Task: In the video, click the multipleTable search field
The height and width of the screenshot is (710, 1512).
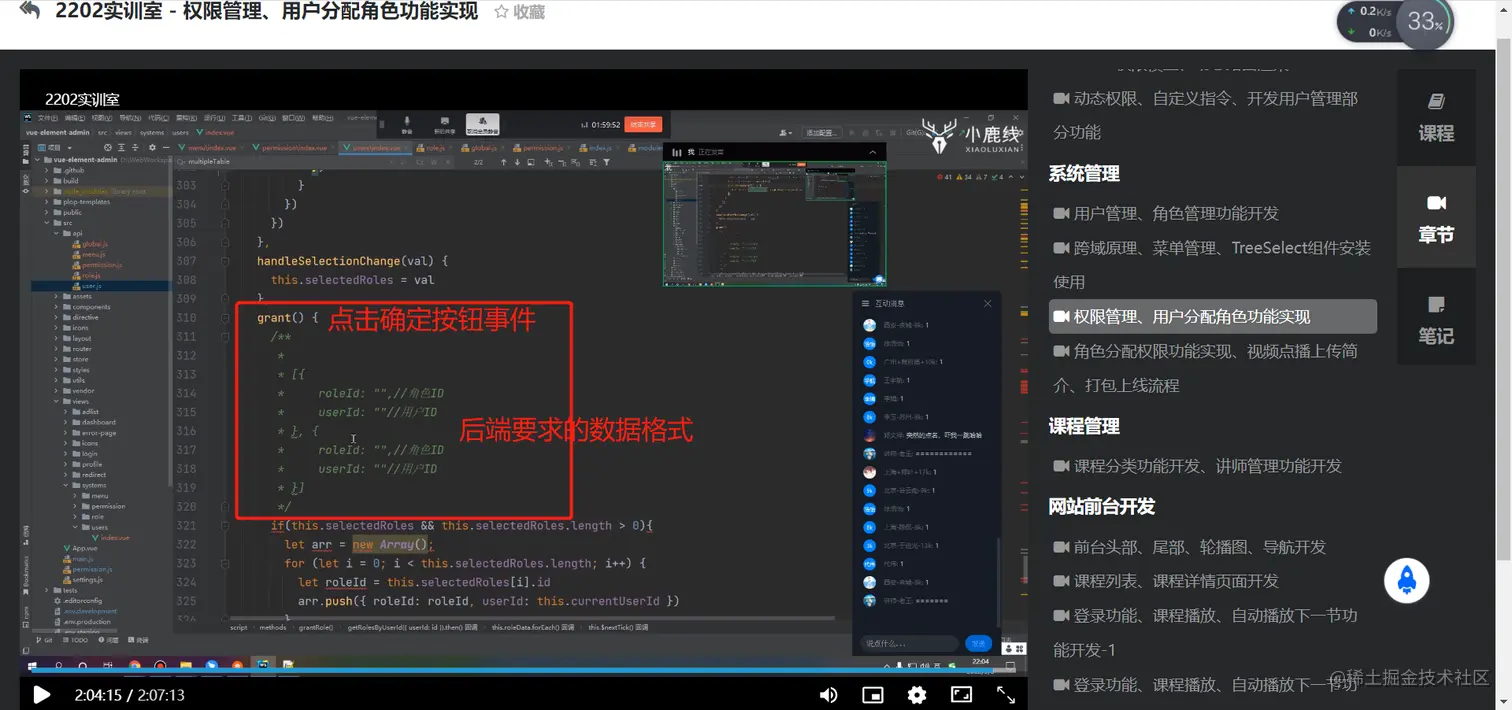Action: pyautogui.click(x=285, y=162)
